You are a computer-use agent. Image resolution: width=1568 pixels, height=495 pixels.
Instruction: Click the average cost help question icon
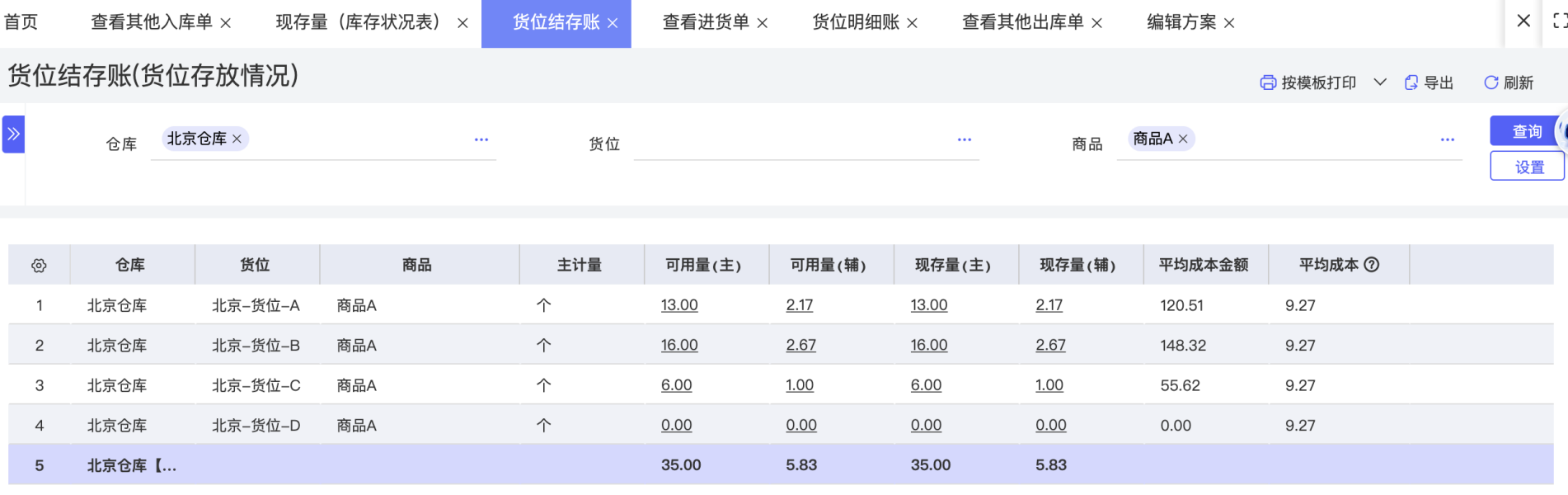1372,265
